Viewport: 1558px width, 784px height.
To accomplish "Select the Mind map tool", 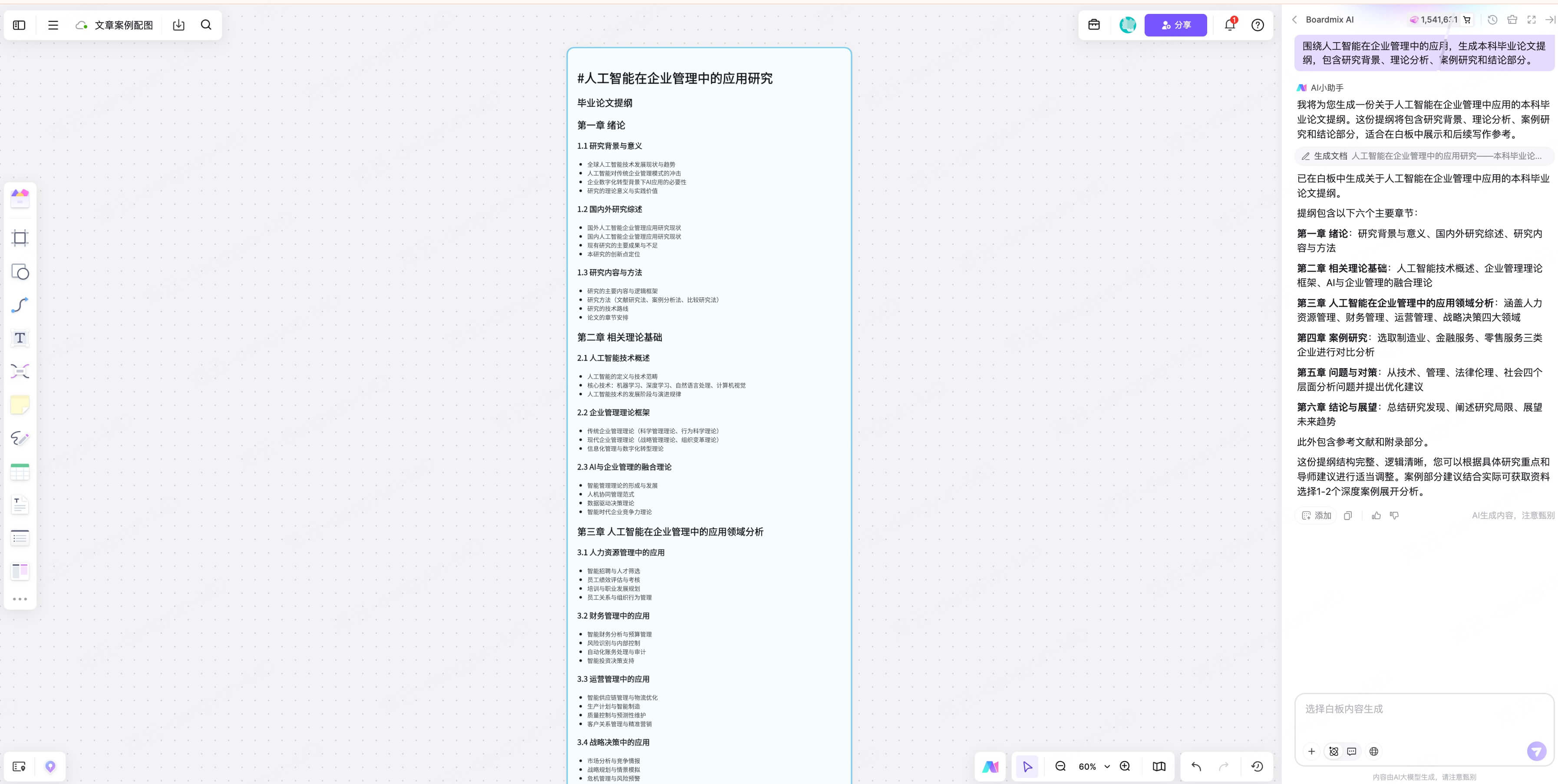I will click(x=20, y=371).
